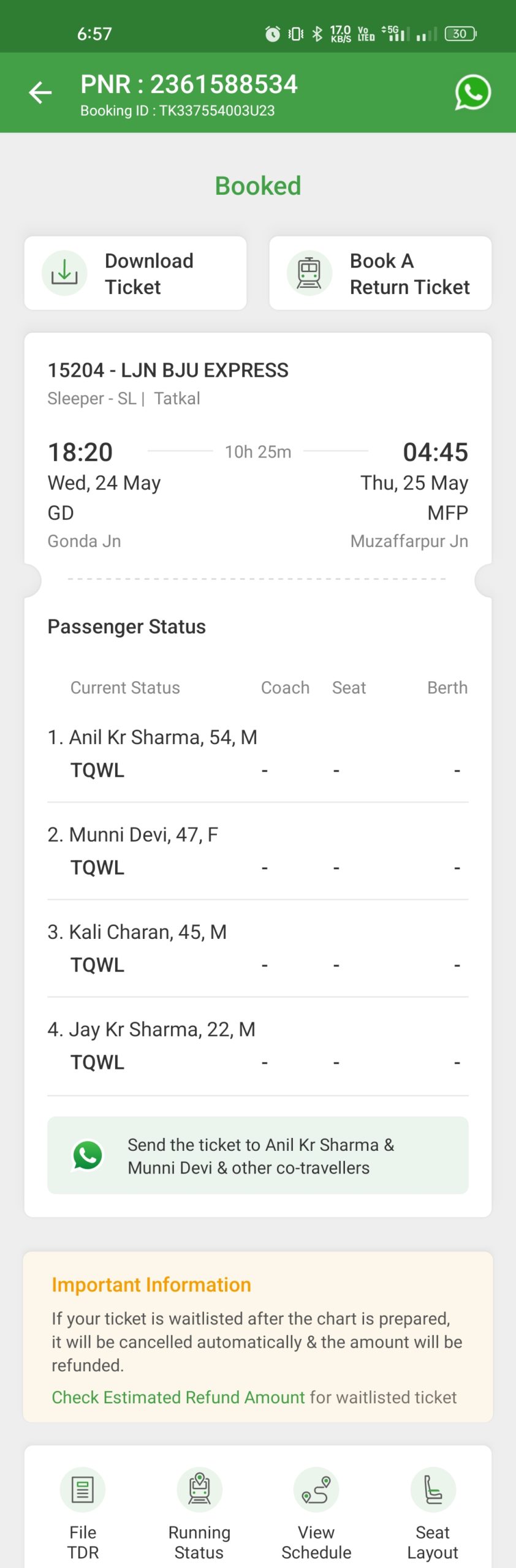Open View Schedule icon
The width and height of the screenshot is (516, 1568).
click(316, 1490)
